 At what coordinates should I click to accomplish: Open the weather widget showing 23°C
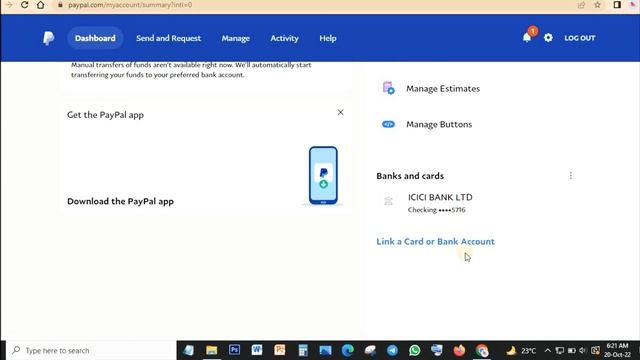[521, 350]
